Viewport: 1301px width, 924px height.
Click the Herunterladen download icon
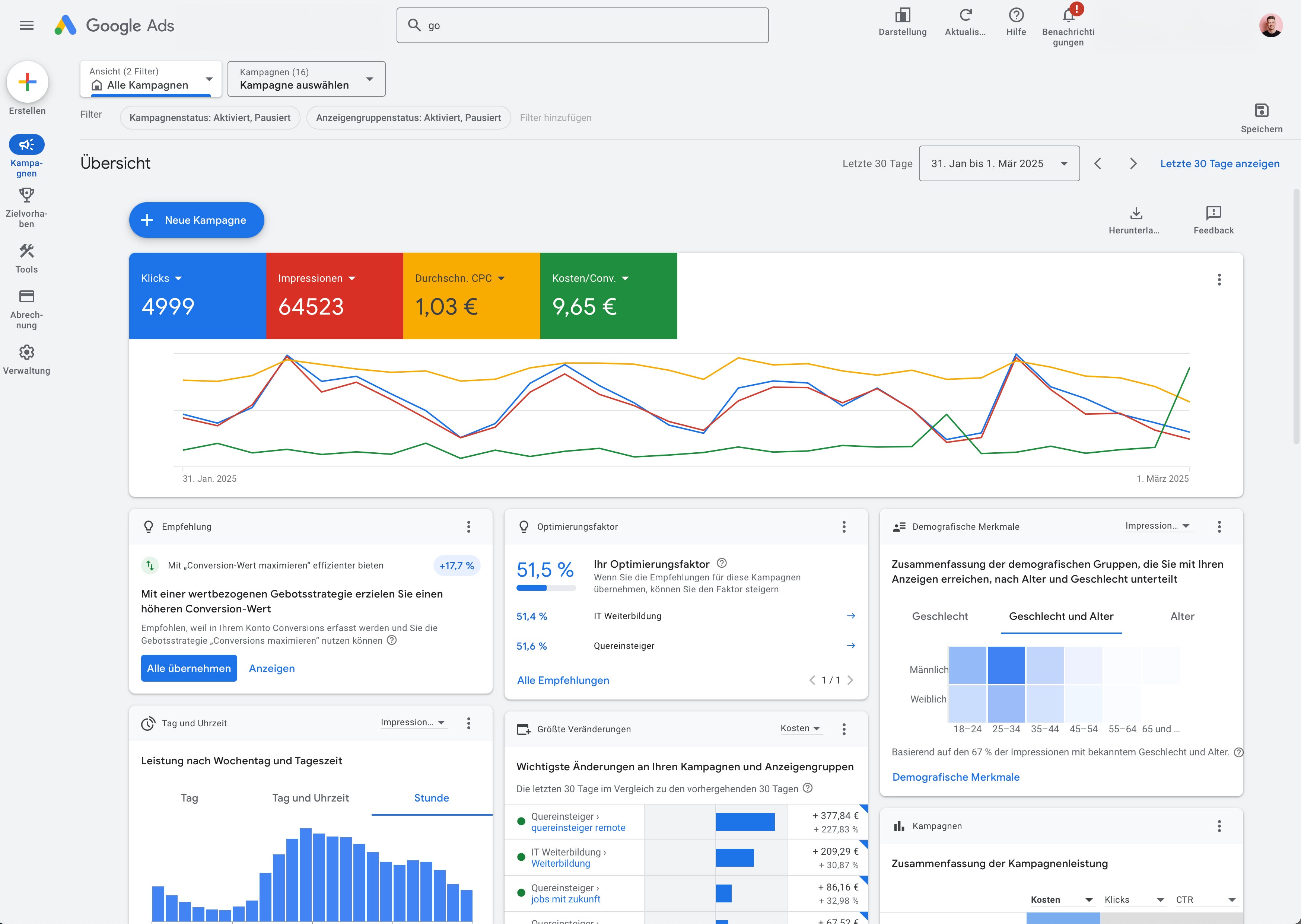pyautogui.click(x=1136, y=213)
